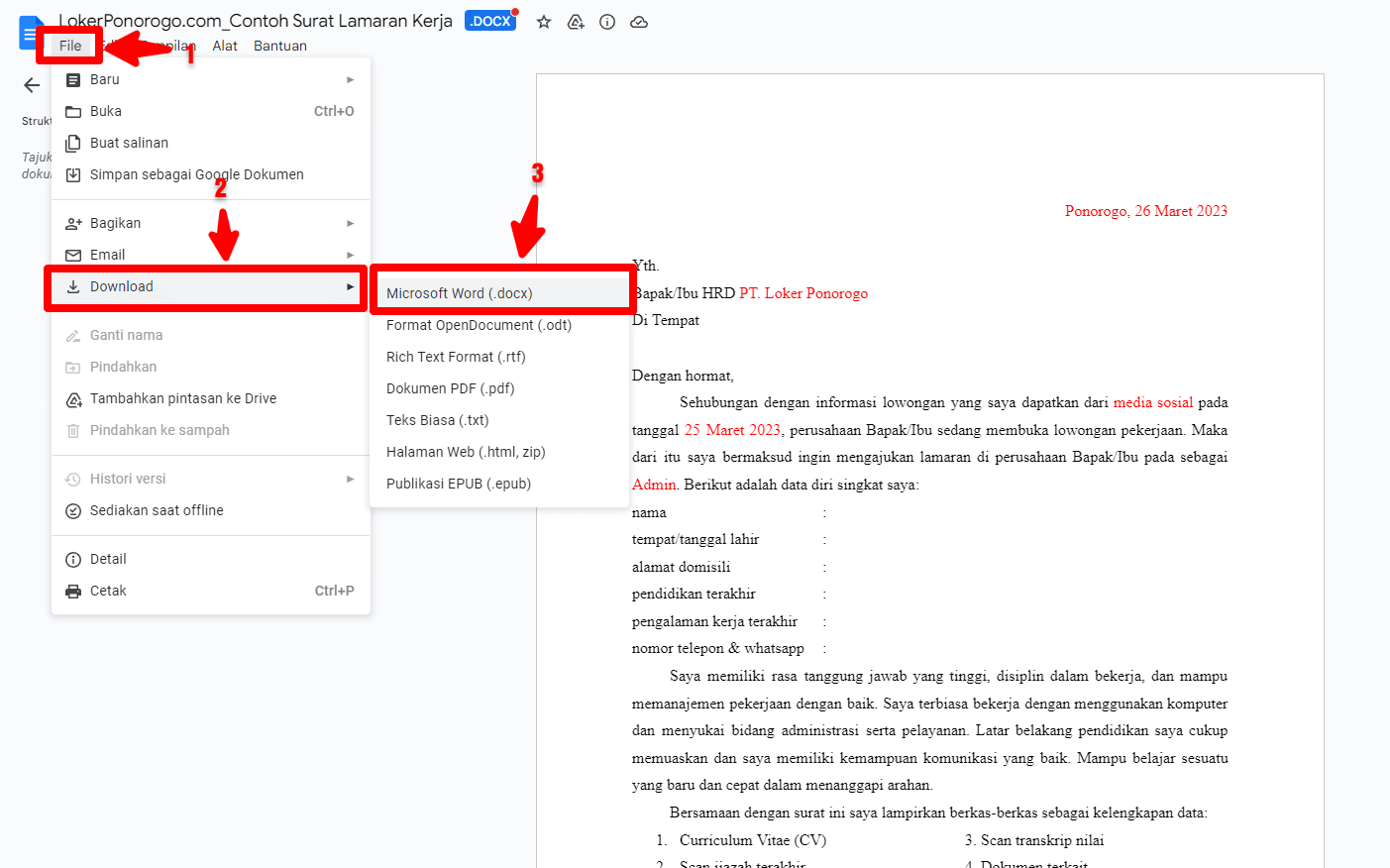
Task: Select Buka from the File menu
Action: point(211,111)
